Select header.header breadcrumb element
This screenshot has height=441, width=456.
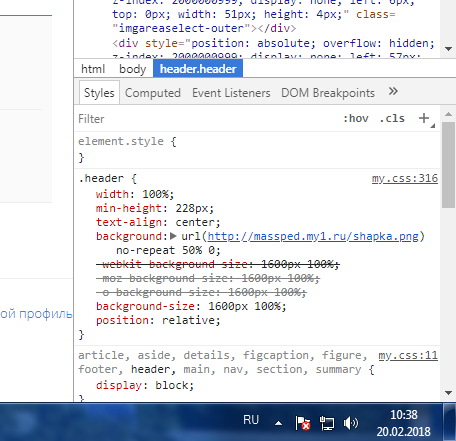point(198,69)
